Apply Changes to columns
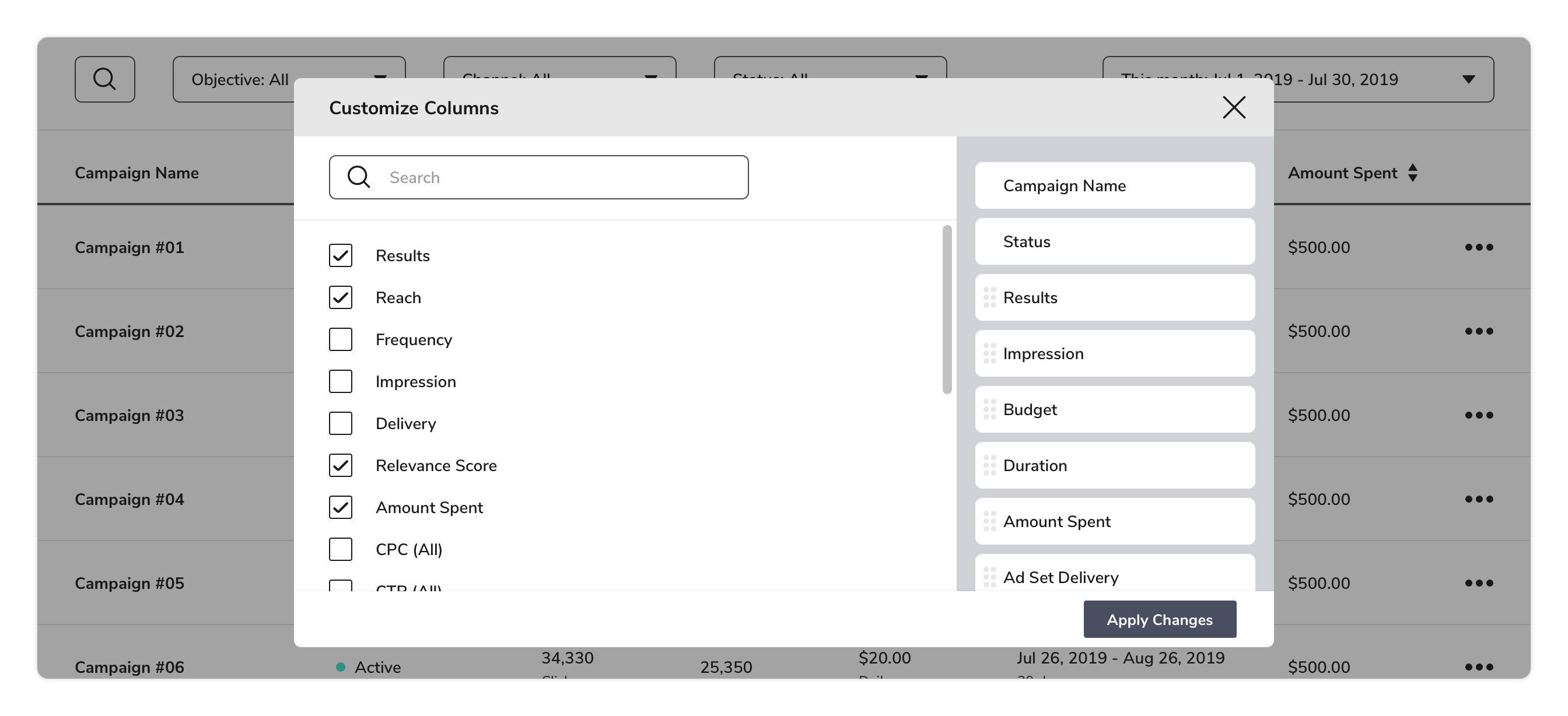 [x=1160, y=619]
